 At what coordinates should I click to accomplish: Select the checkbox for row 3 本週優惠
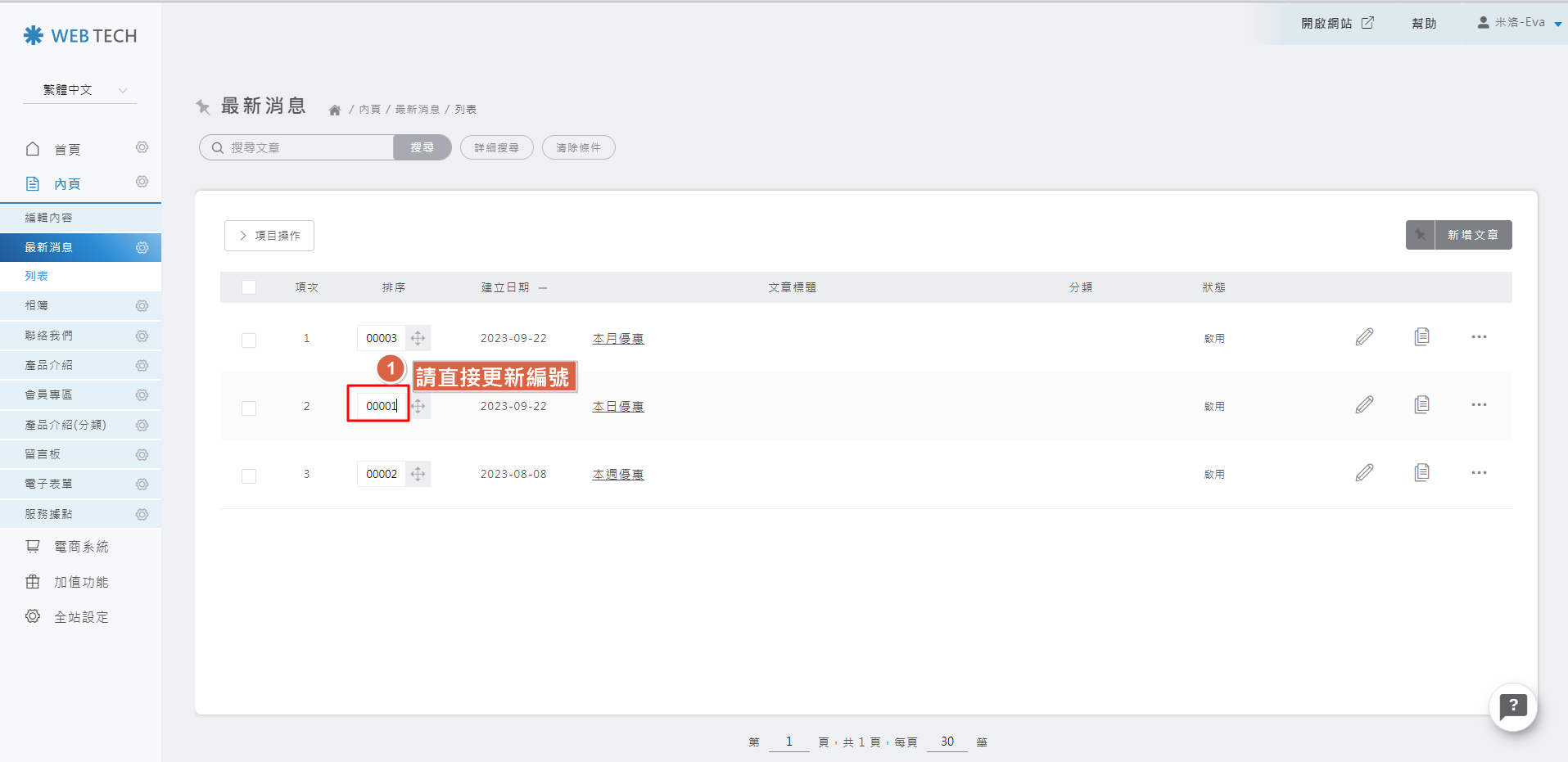click(x=249, y=476)
